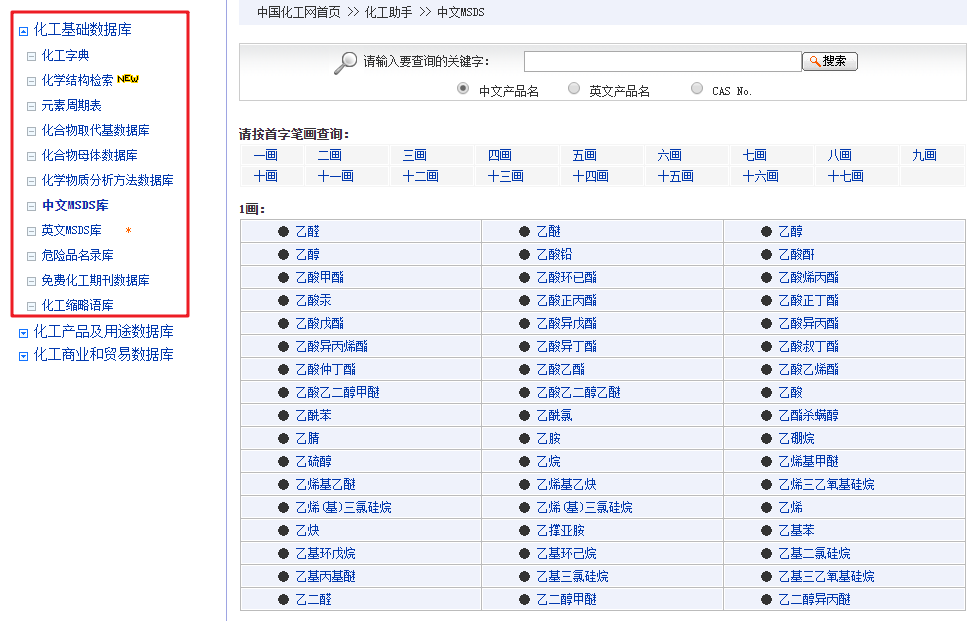This screenshot has width=973, height=621.
Task: Select 中文MSDS库 in the sidebar
Action: (x=75, y=205)
